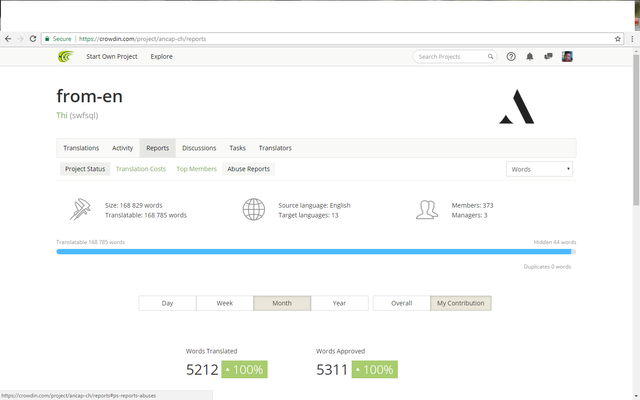
Task: Switch to the Translations tab
Action: [81, 148]
